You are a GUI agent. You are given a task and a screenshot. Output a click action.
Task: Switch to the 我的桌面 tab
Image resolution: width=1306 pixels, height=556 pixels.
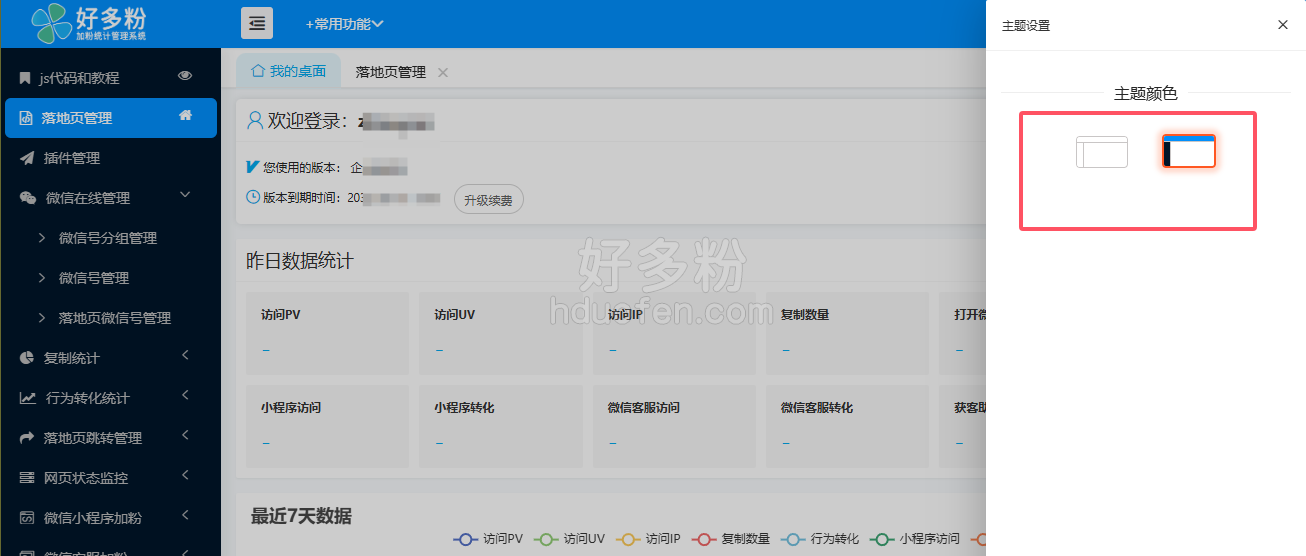pos(288,71)
